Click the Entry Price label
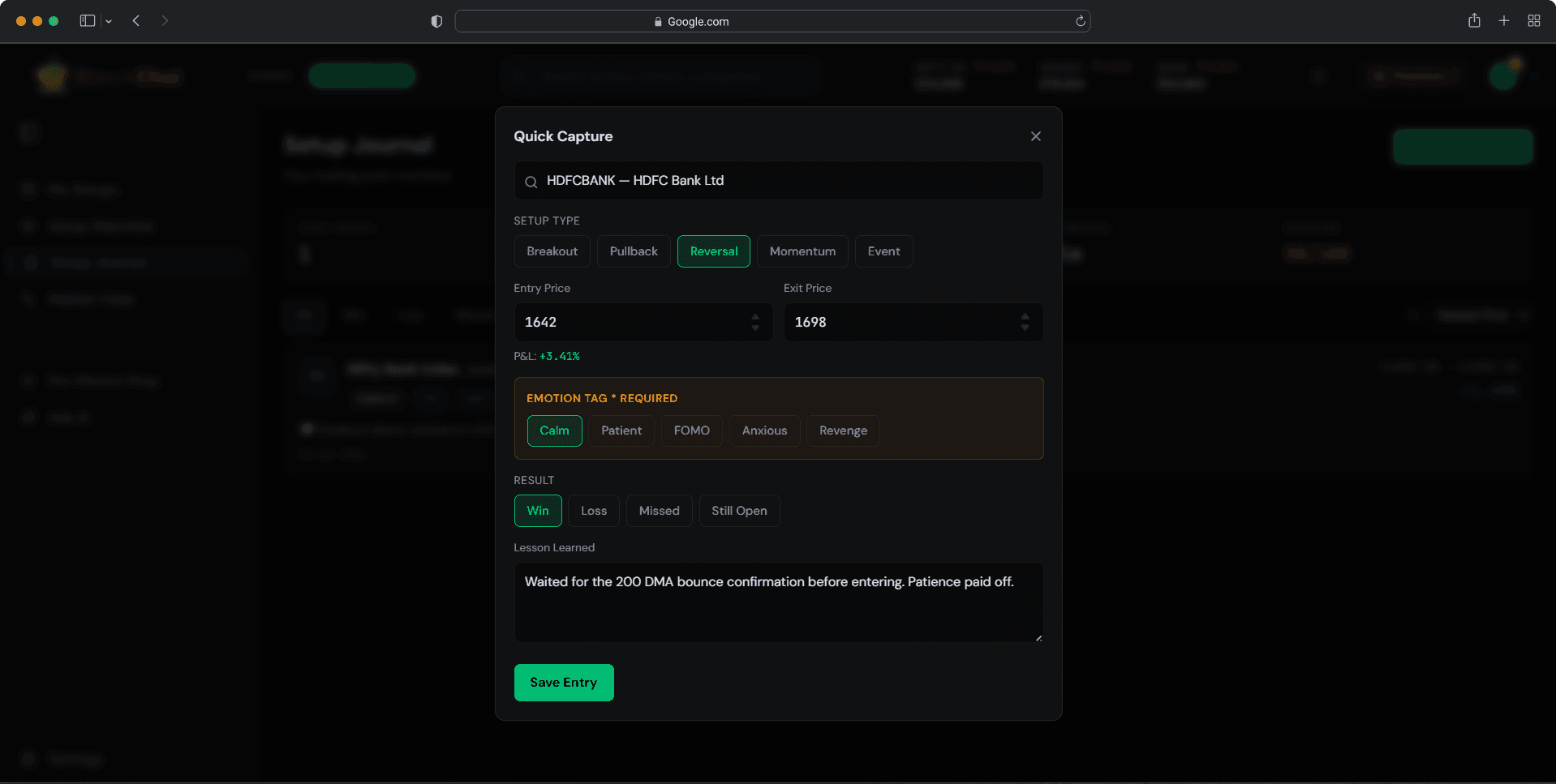This screenshot has width=1556, height=784. coord(542,288)
